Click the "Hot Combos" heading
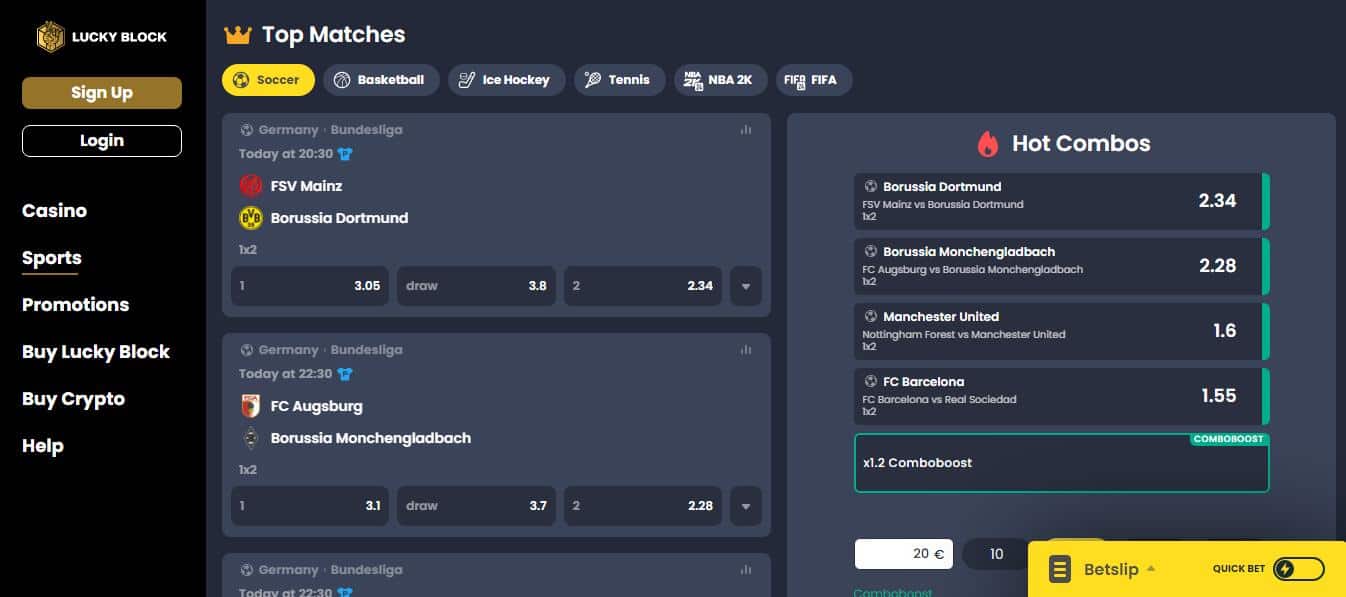The width and height of the screenshot is (1346, 597). pos(1081,144)
